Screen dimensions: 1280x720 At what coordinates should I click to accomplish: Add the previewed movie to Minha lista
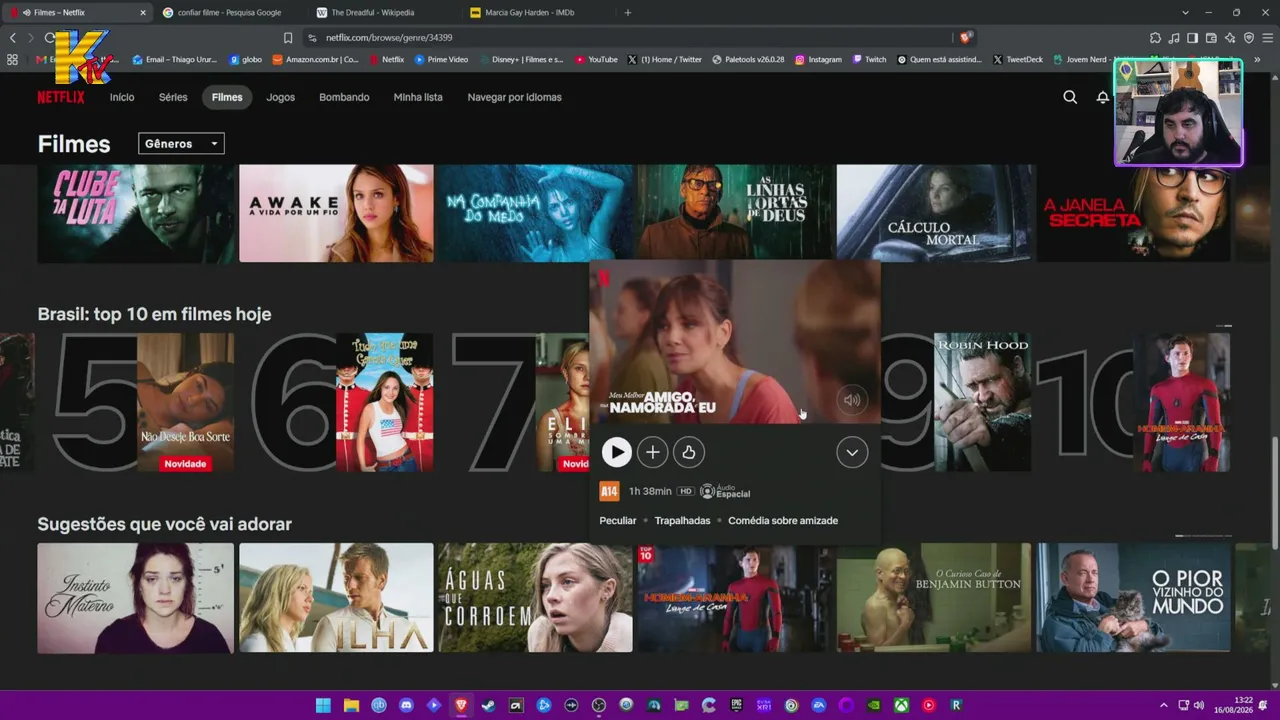(652, 452)
